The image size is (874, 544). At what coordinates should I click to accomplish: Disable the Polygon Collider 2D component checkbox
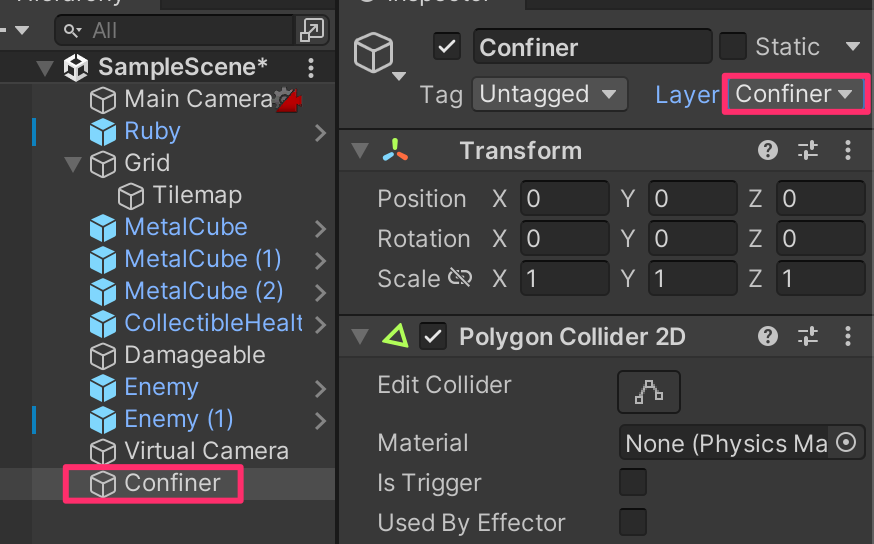433,337
